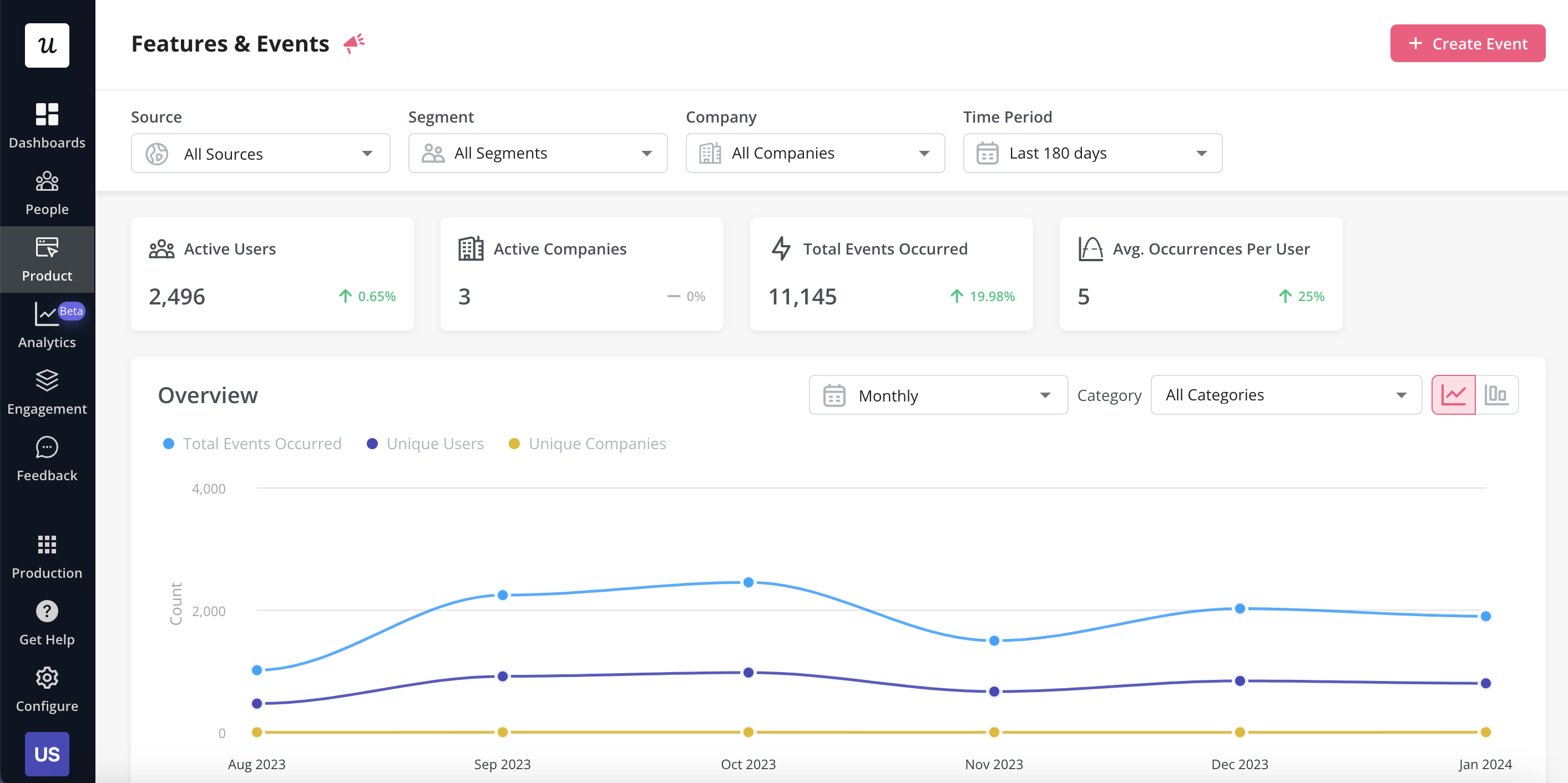1568x783 pixels.
Task: Click the Engagement layers icon
Action: click(47, 382)
